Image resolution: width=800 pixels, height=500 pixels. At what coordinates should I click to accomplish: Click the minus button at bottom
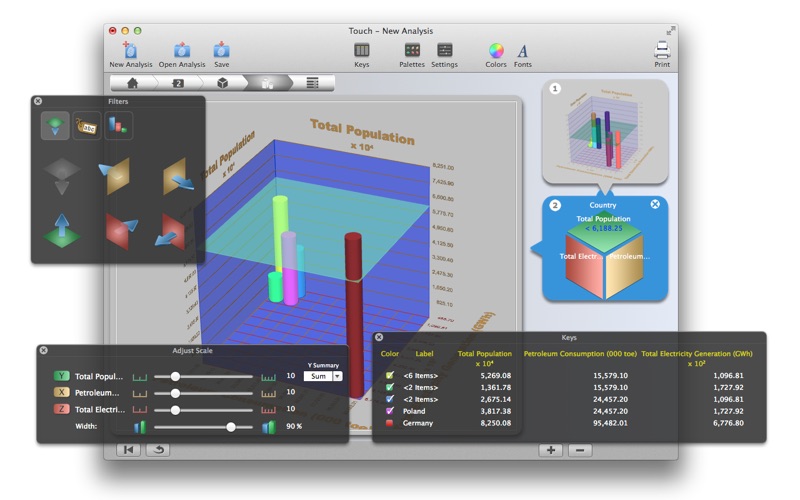[x=580, y=450]
